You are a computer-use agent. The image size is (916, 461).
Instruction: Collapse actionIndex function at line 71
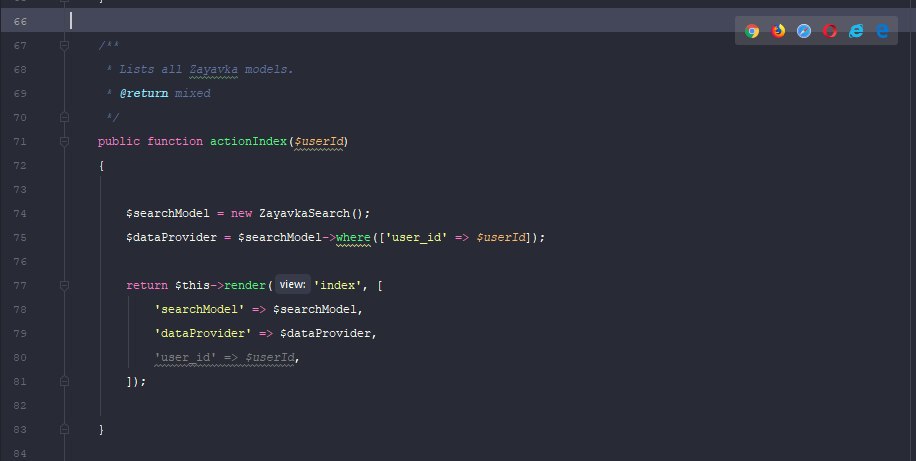64,141
